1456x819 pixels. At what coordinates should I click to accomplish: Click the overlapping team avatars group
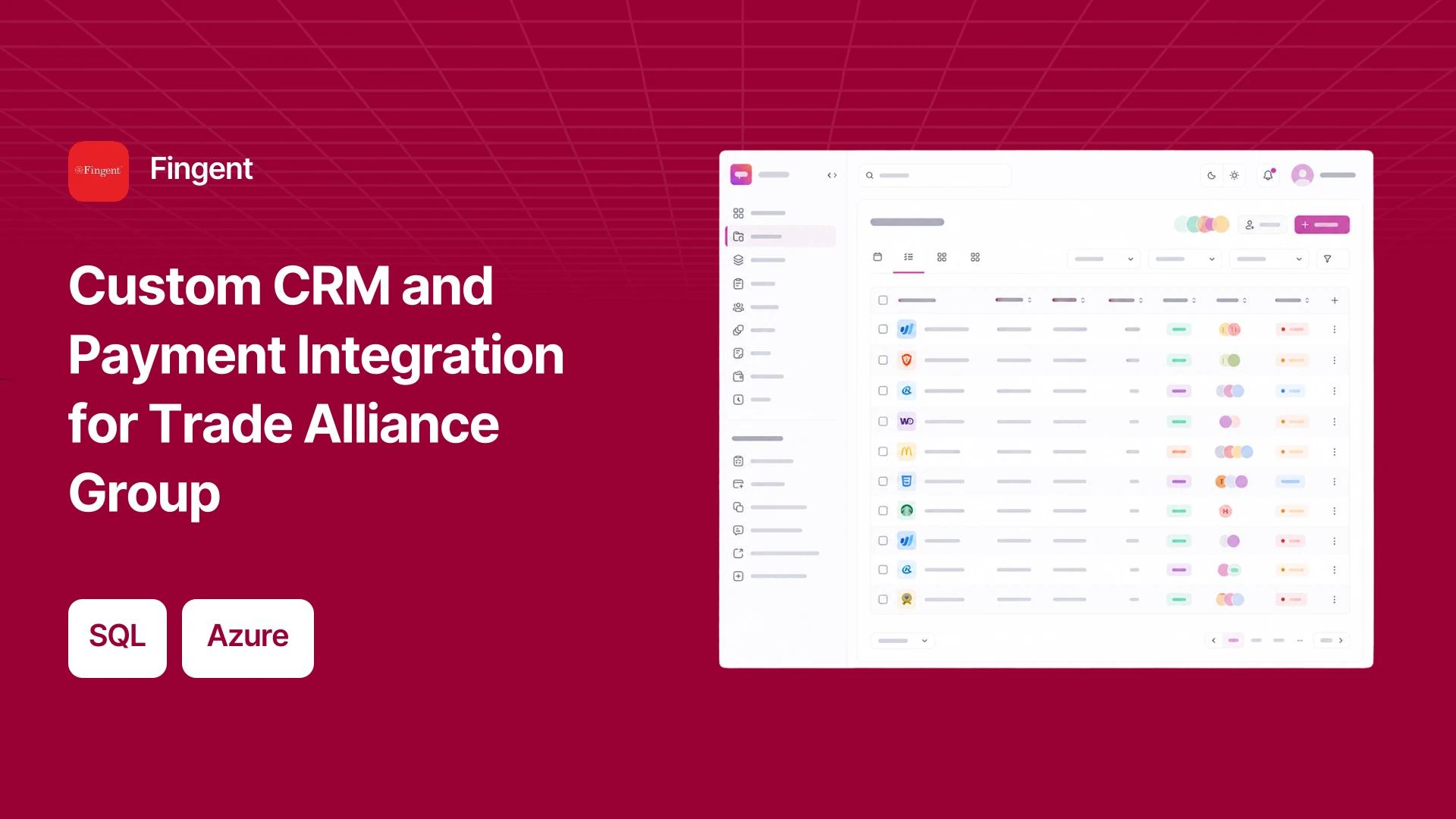[1202, 224]
